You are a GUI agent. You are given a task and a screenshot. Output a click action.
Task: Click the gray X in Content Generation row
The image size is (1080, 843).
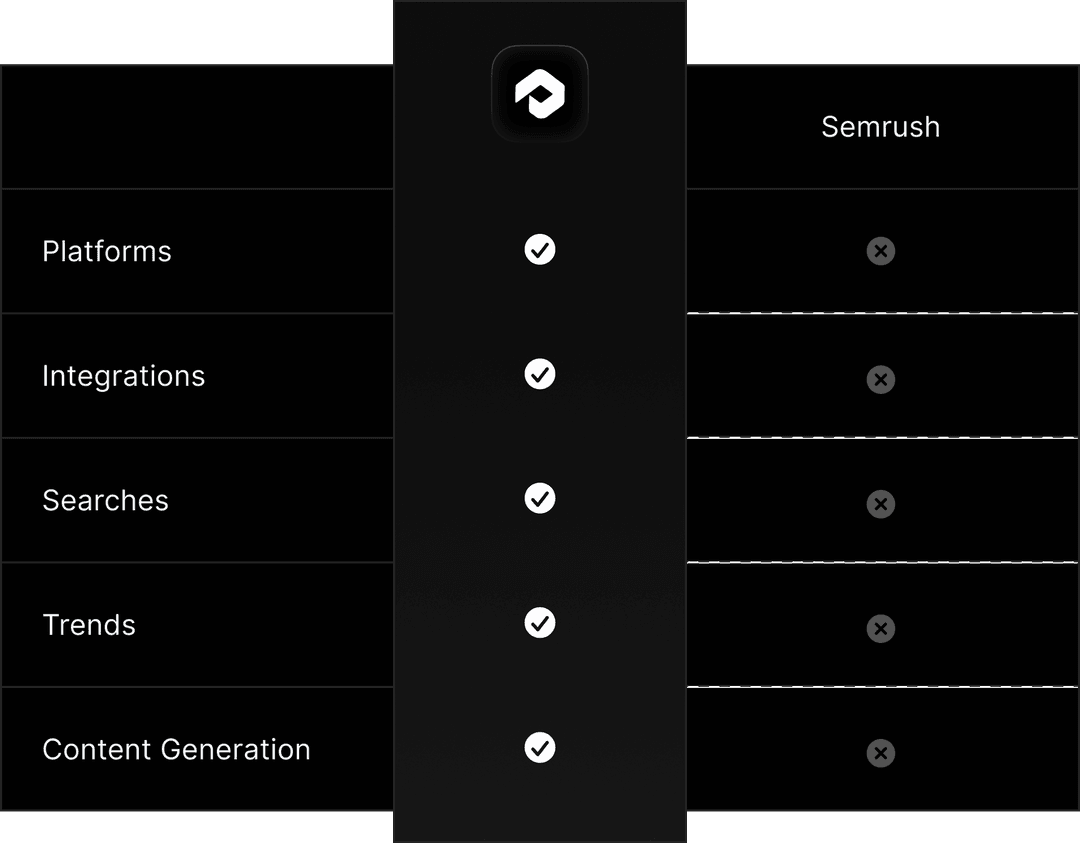pos(881,753)
